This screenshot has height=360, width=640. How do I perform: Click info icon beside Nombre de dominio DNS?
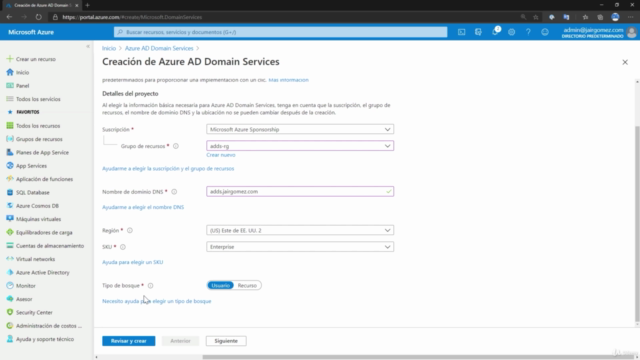click(174, 192)
